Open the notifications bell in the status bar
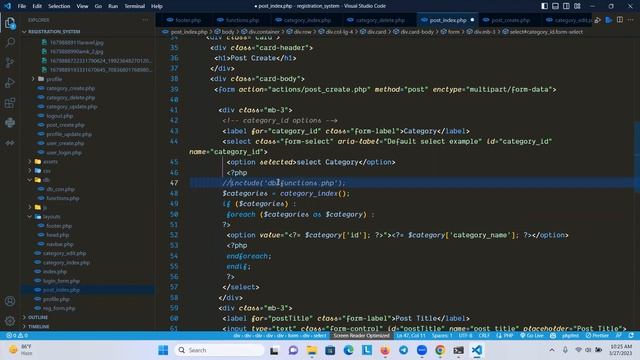Viewport: 640px width, 360px height. (x=631, y=336)
